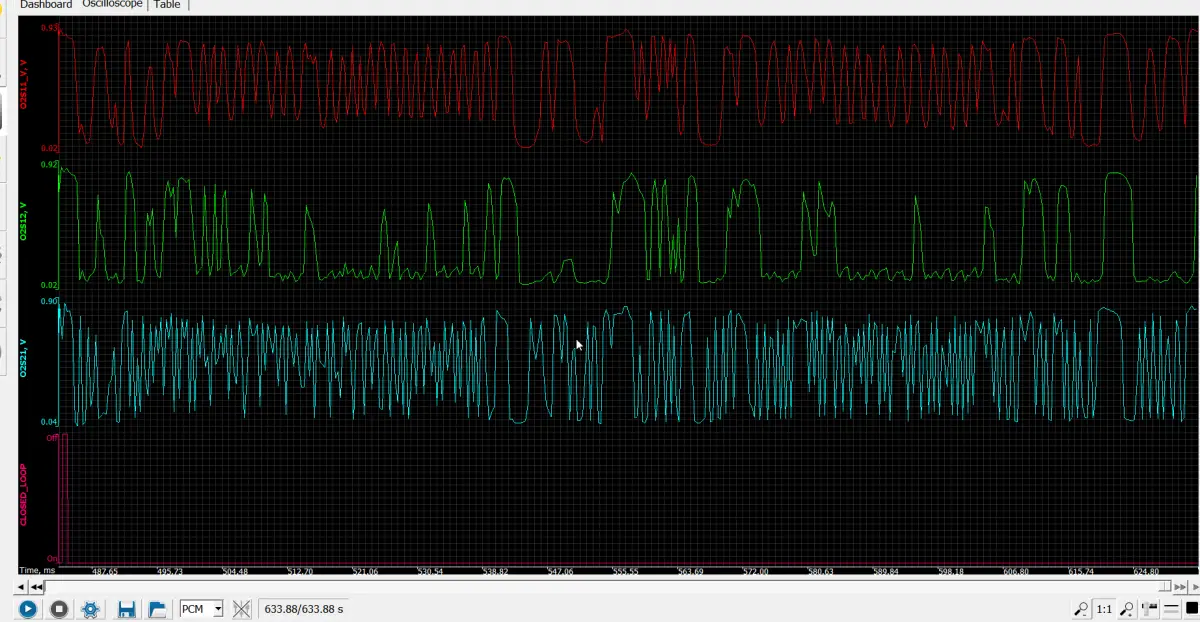Click the CLOSED_LOOP 'Off' axis value
Screen dimensions: 1200x622
pyautogui.click(x=52, y=438)
